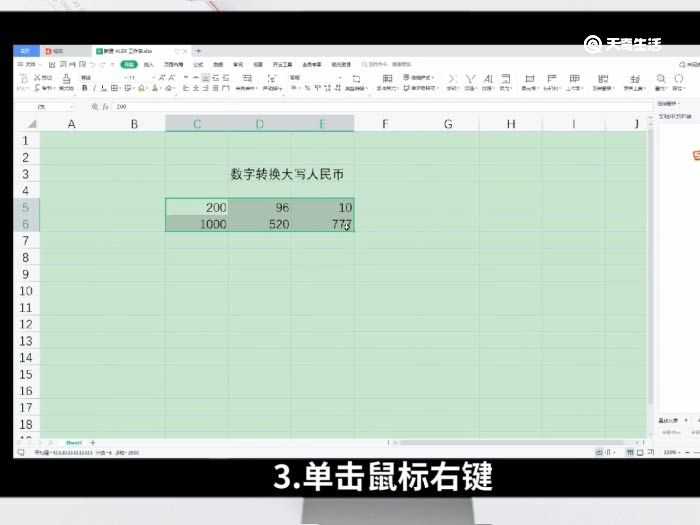Image resolution: width=700 pixels, height=525 pixels.
Task: Open the Insert ribbon tab
Action: click(x=149, y=65)
